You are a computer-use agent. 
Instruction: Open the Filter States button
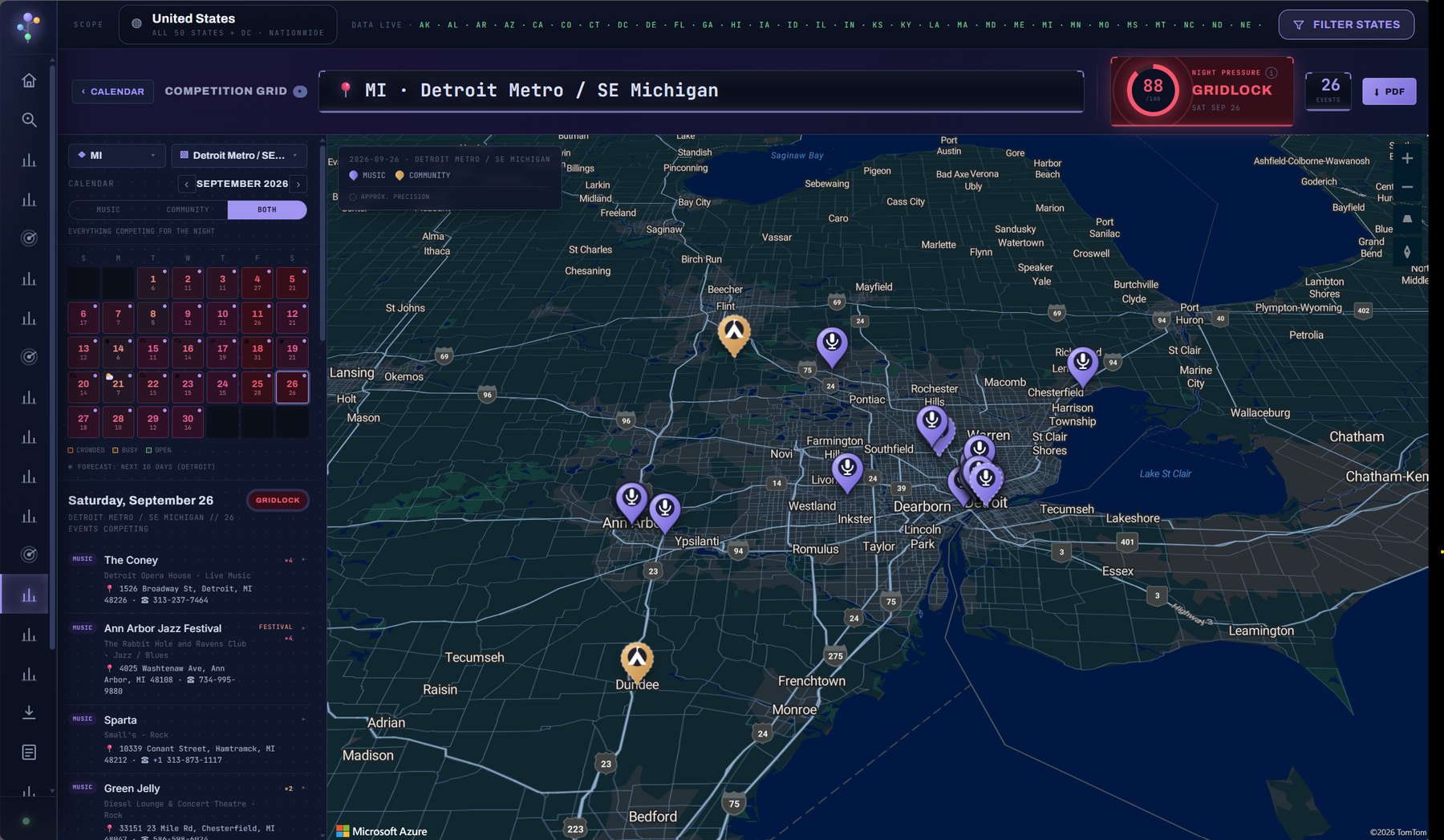(1346, 25)
